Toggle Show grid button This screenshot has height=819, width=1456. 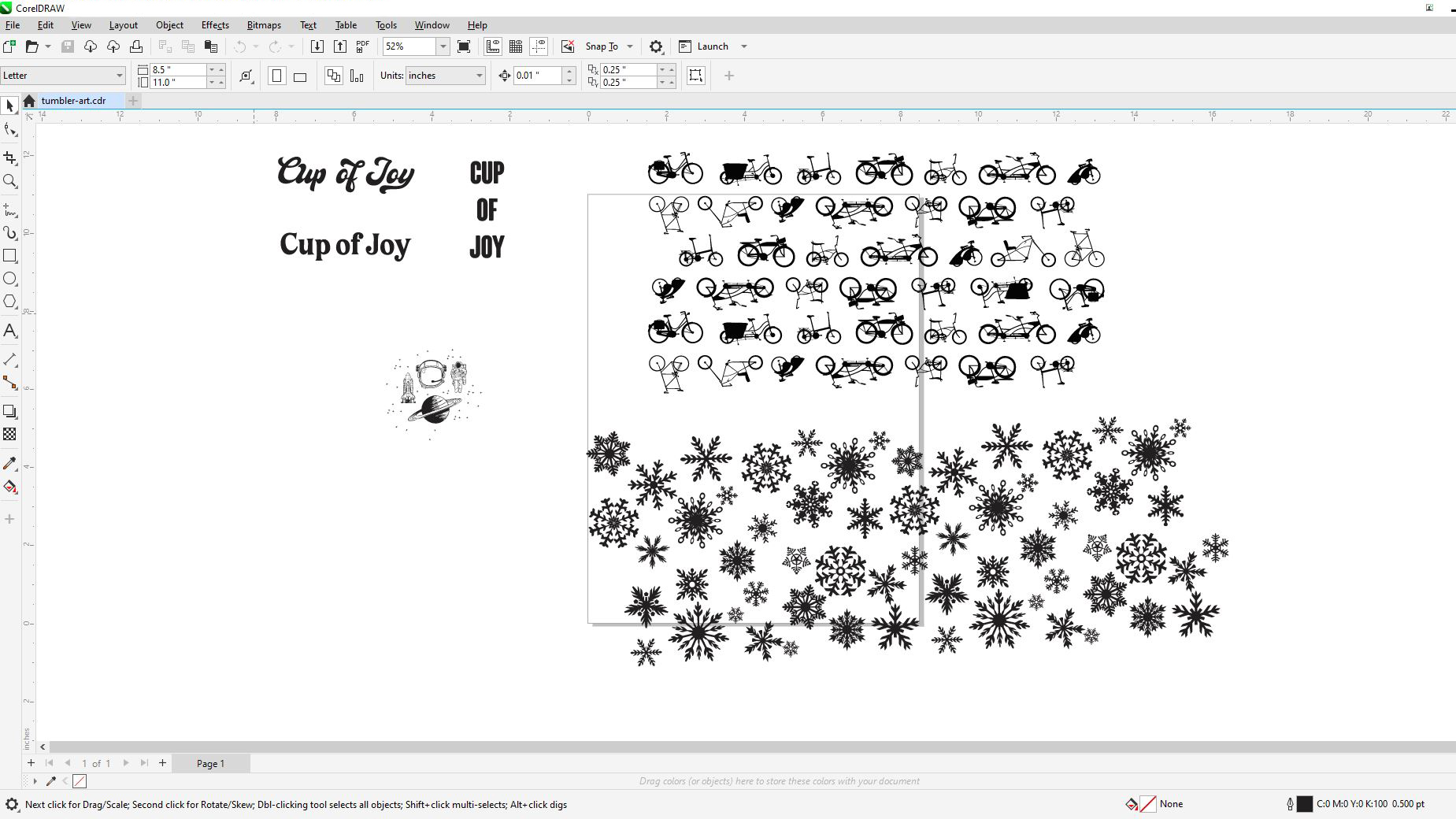point(516,46)
